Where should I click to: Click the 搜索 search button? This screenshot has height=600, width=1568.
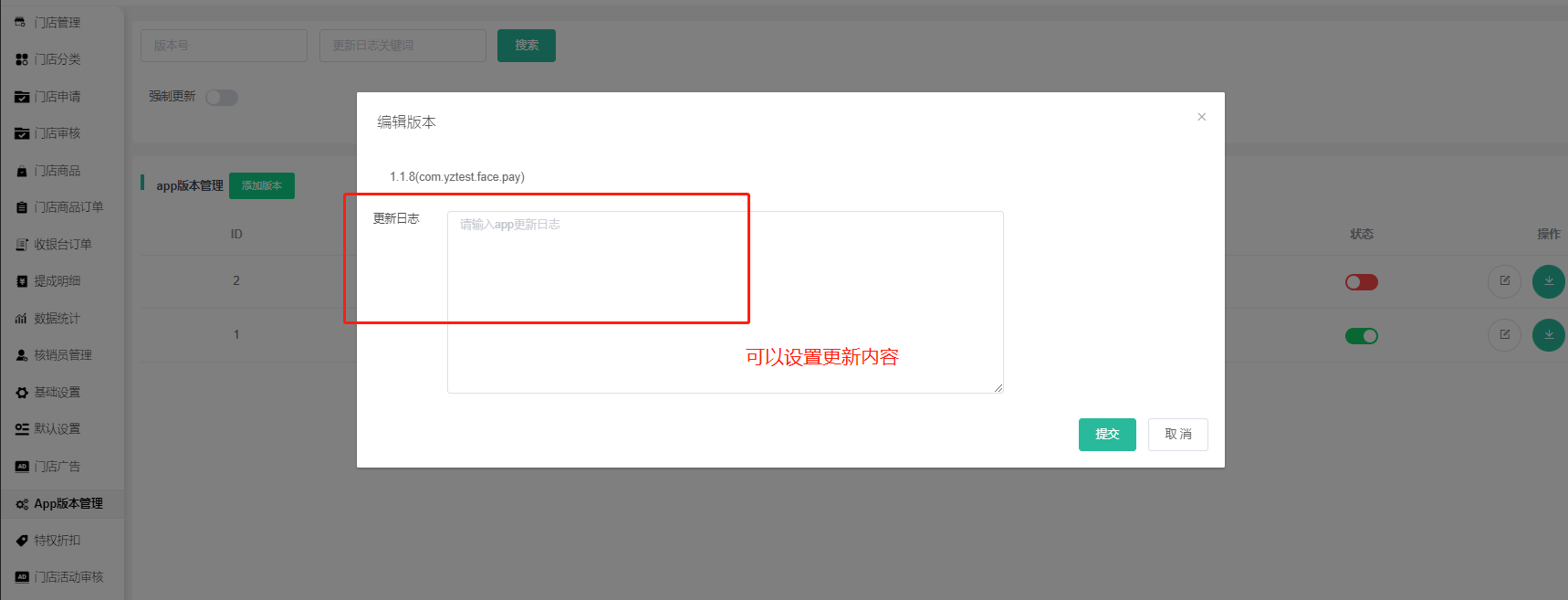tap(527, 46)
